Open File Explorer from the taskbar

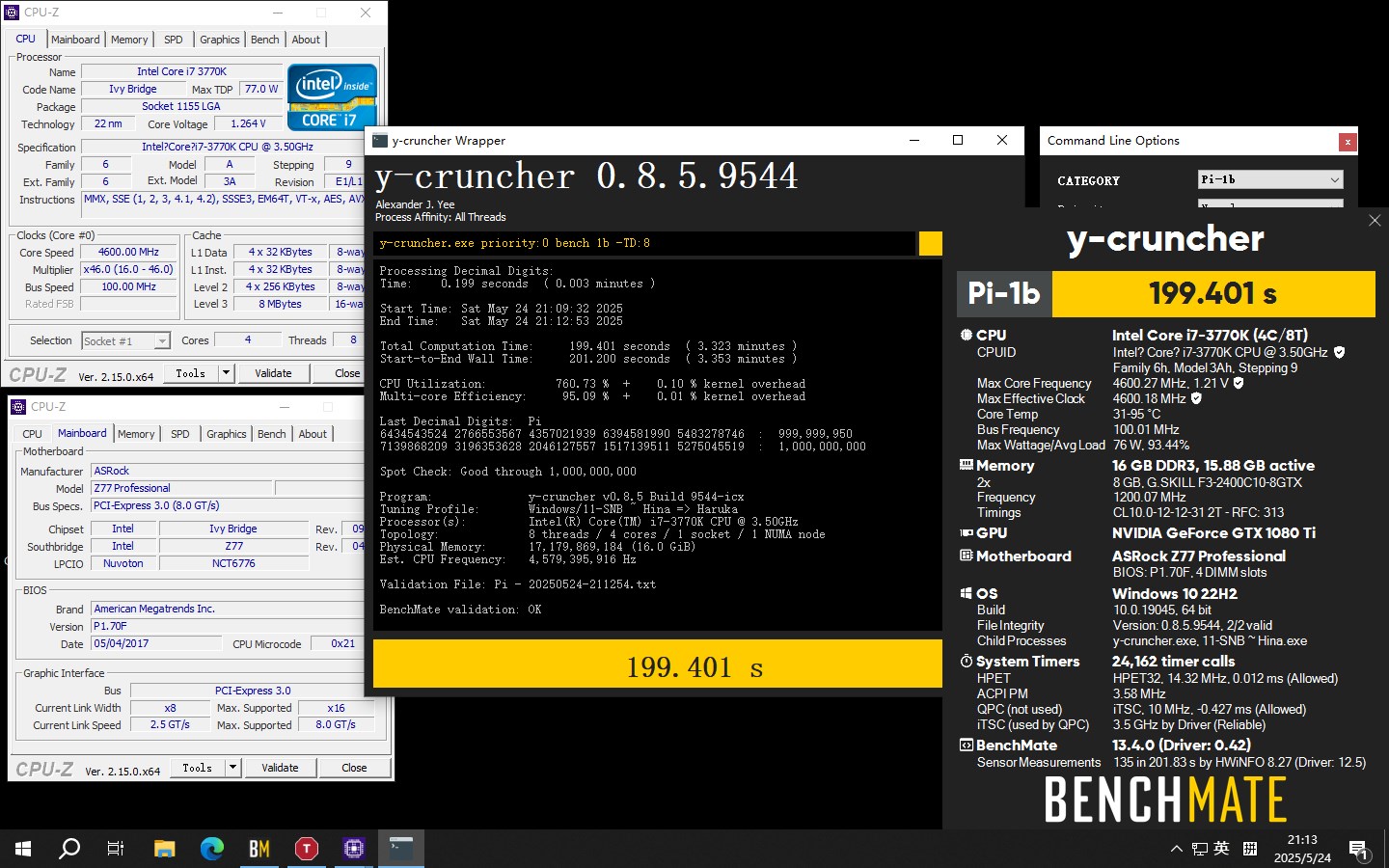pyautogui.click(x=165, y=849)
